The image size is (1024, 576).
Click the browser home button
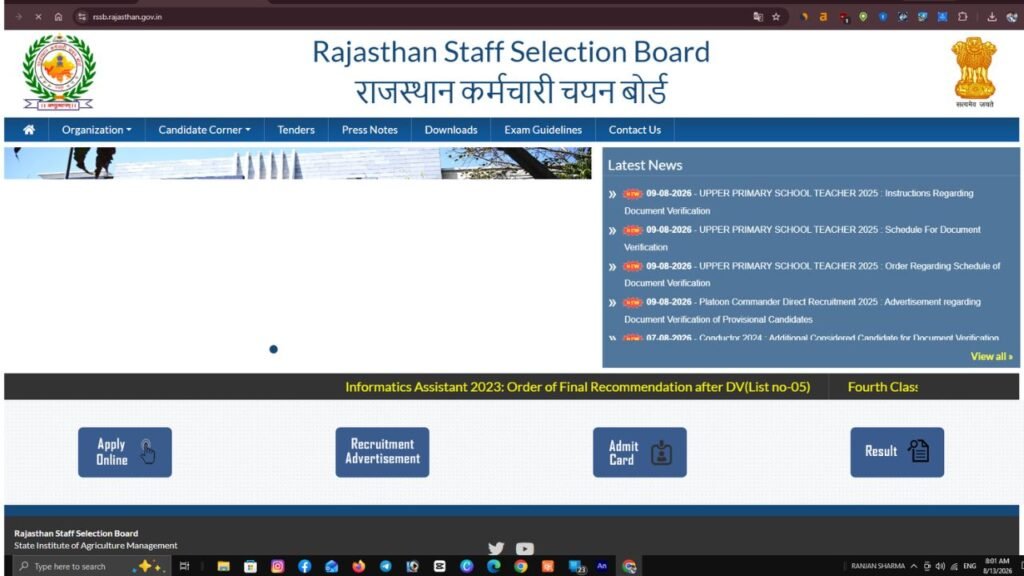[x=58, y=17]
